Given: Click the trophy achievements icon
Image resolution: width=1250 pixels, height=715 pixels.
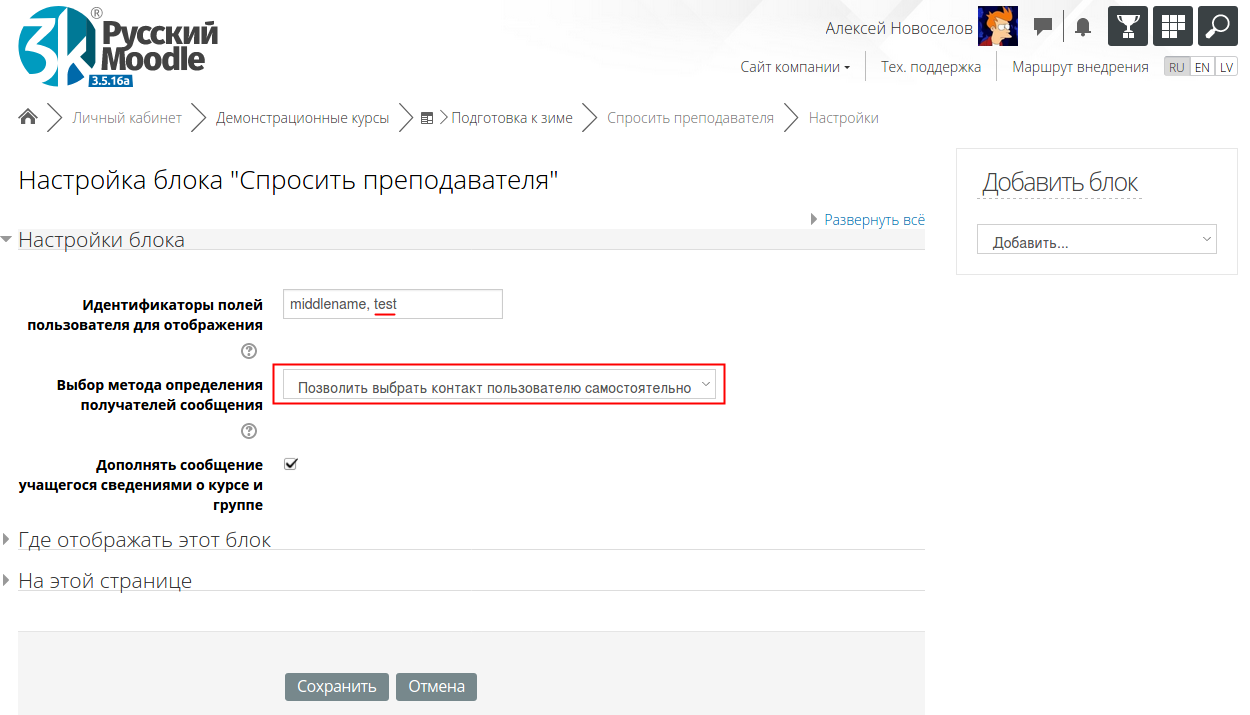Looking at the screenshot, I should [x=1127, y=27].
